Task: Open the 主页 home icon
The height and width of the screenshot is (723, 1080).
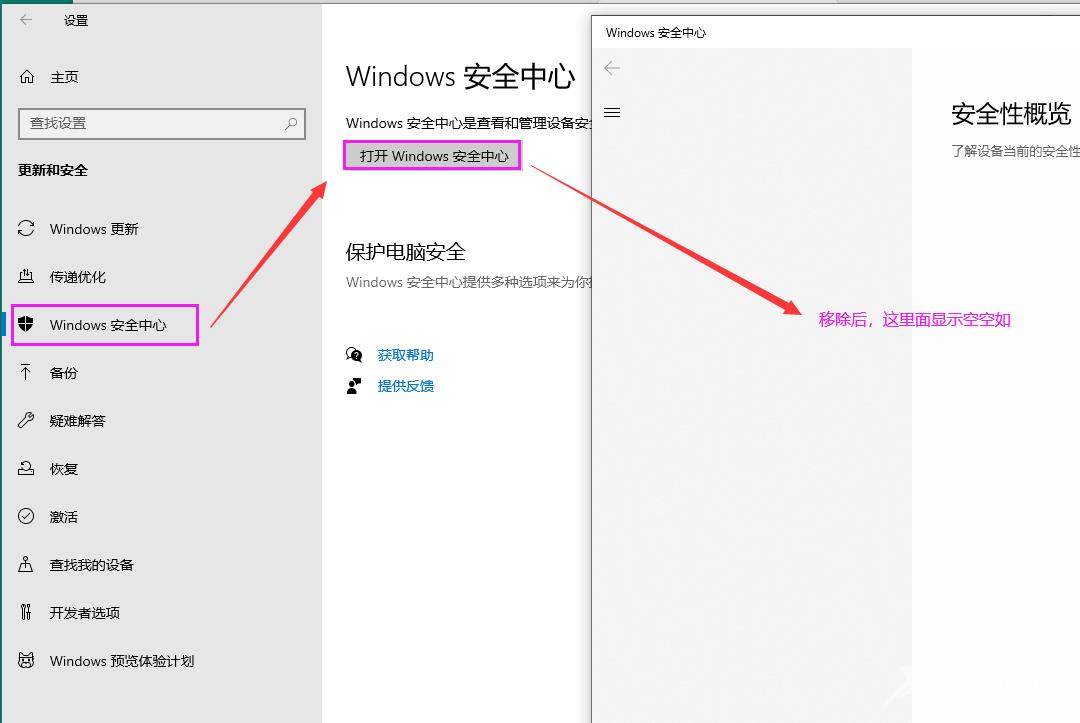Action: pyautogui.click(x=27, y=77)
